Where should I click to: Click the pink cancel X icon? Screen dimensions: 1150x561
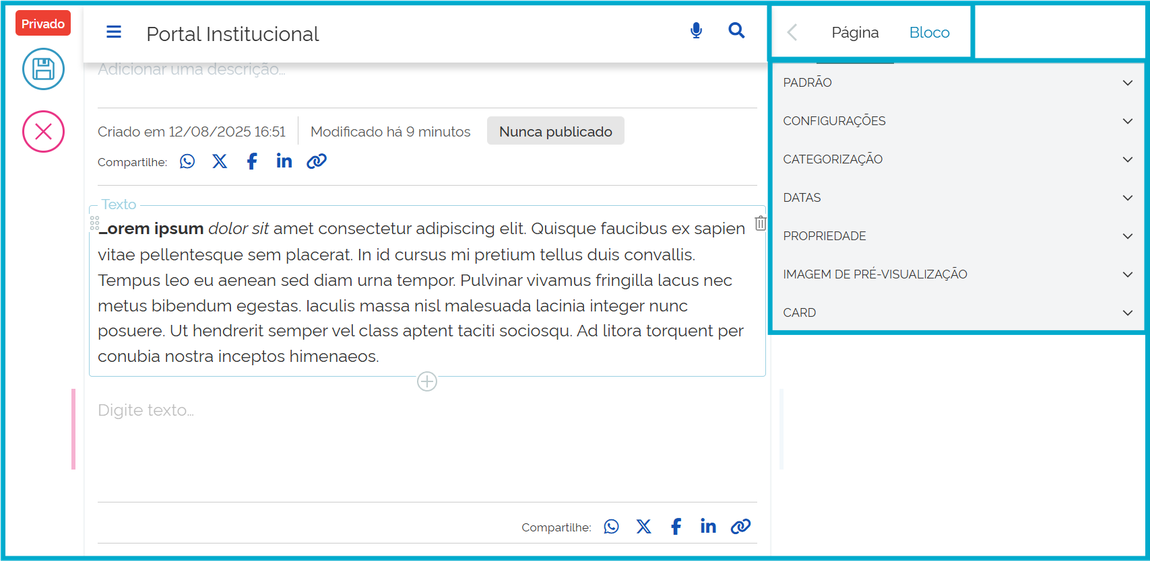point(43,132)
